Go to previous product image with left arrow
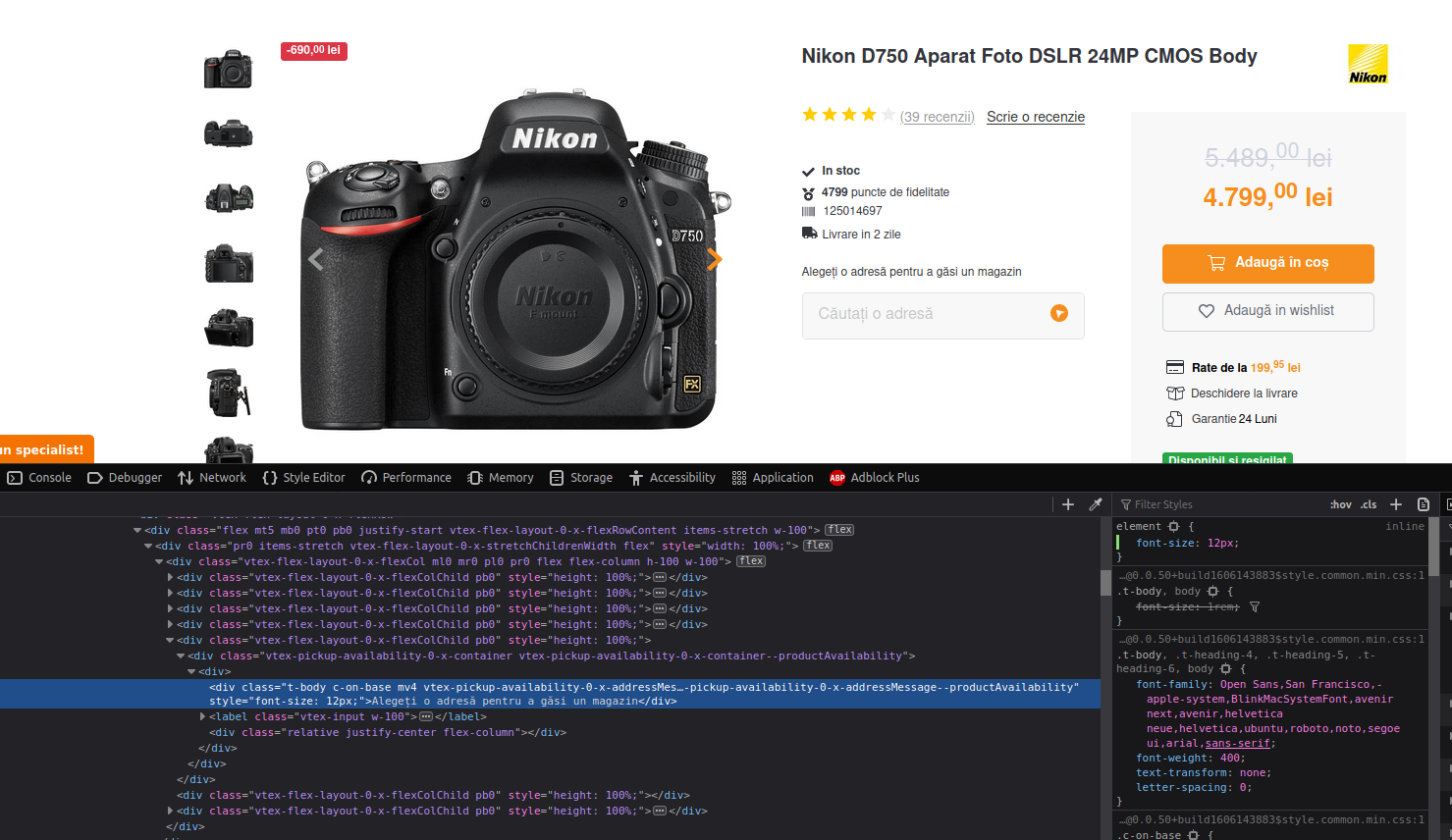Image resolution: width=1452 pixels, height=840 pixels. 315,259
